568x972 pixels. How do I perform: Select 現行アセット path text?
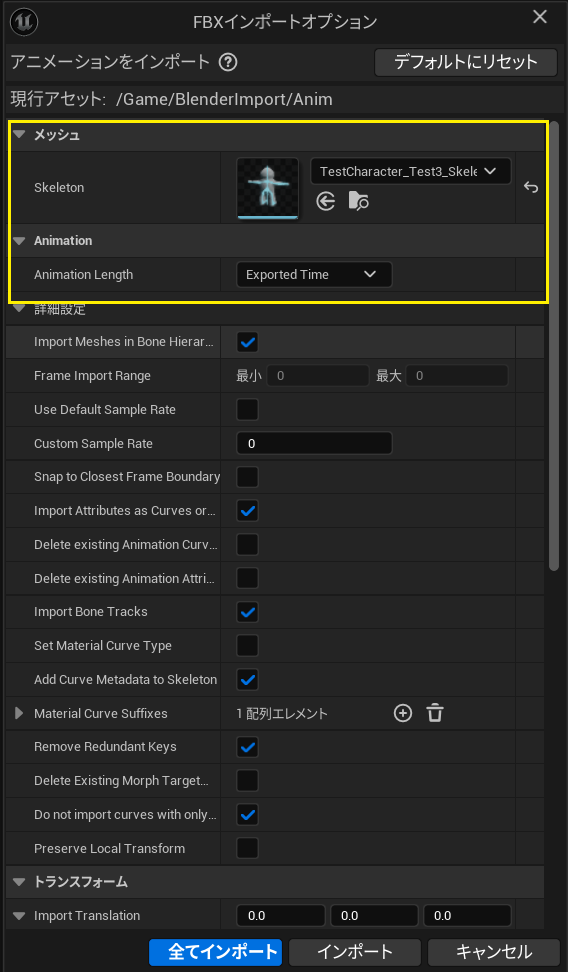tap(172, 99)
